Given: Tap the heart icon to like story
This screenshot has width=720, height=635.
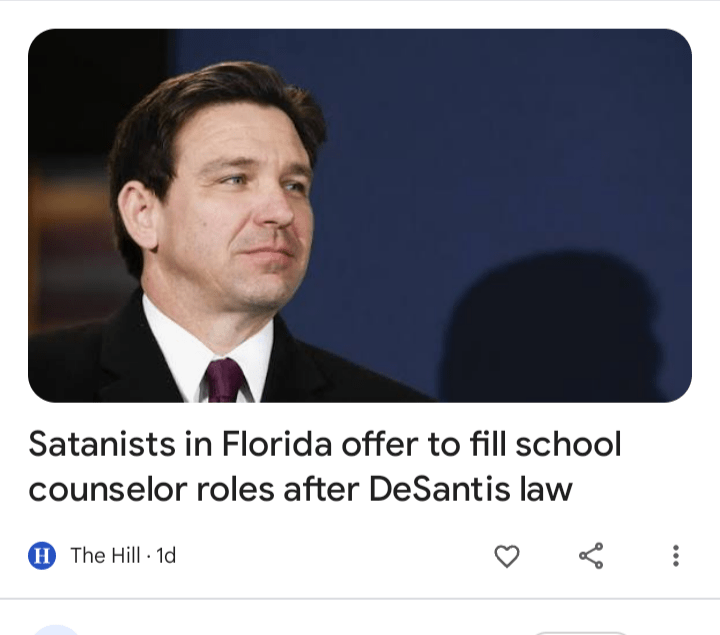Looking at the screenshot, I should click(508, 555).
